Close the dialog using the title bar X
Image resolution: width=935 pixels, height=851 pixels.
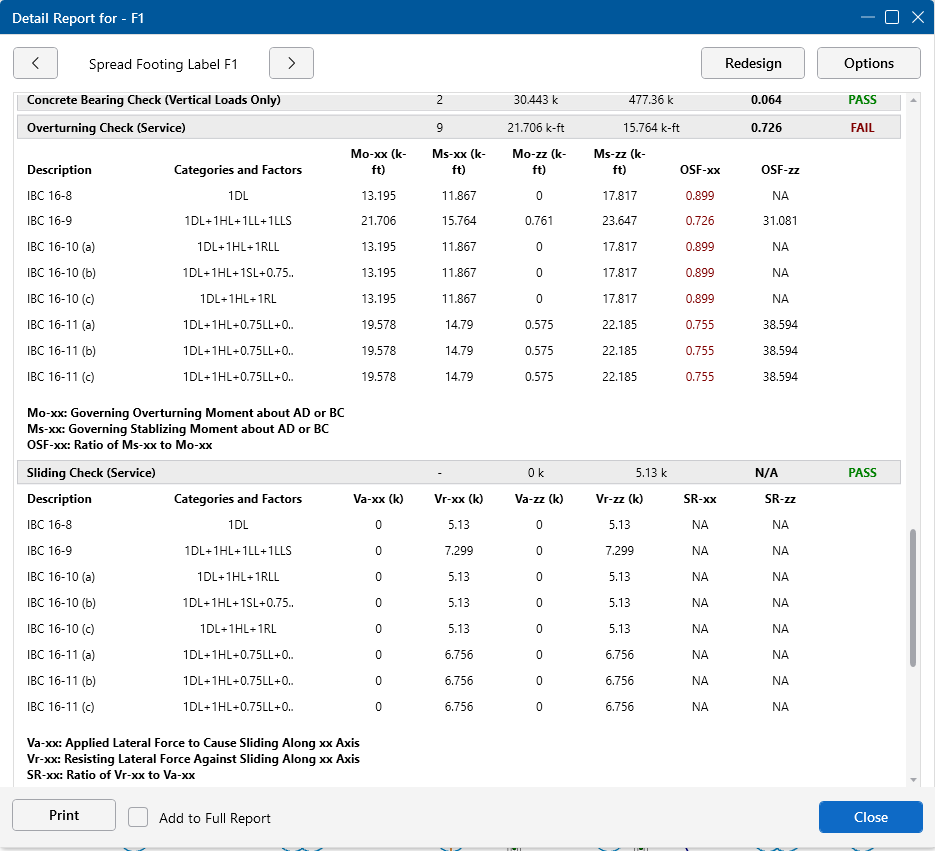point(917,17)
